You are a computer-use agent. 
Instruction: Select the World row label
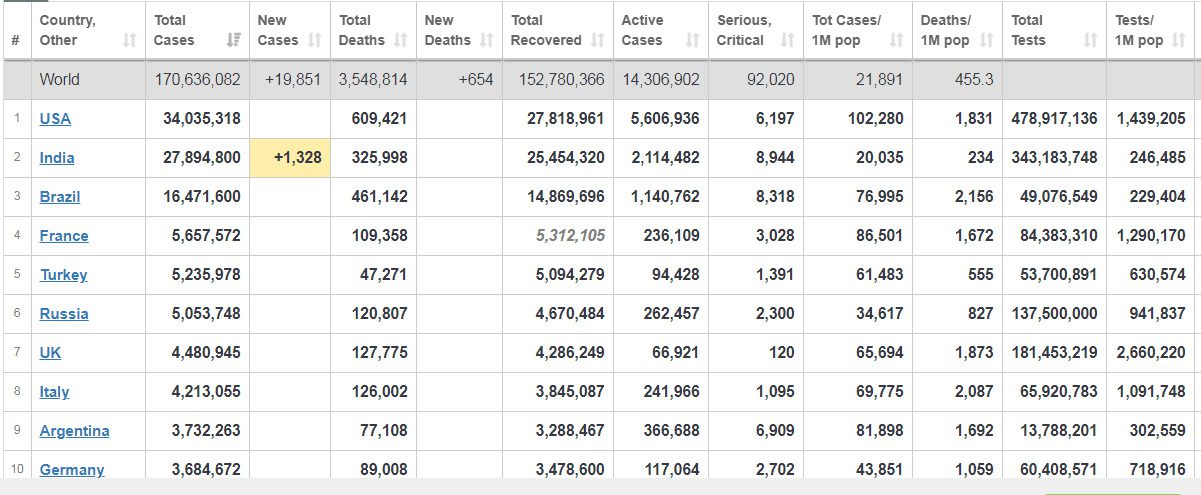click(x=60, y=79)
